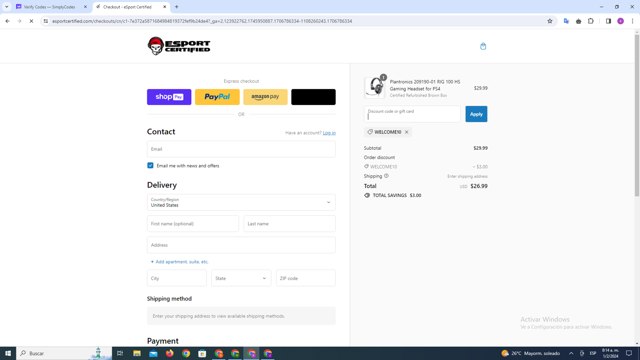Image resolution: width=640 pixels, height=360 pixels.
Task: Focus the First name (optional) field
Action: pyautogui.click(x=193, y=224)
